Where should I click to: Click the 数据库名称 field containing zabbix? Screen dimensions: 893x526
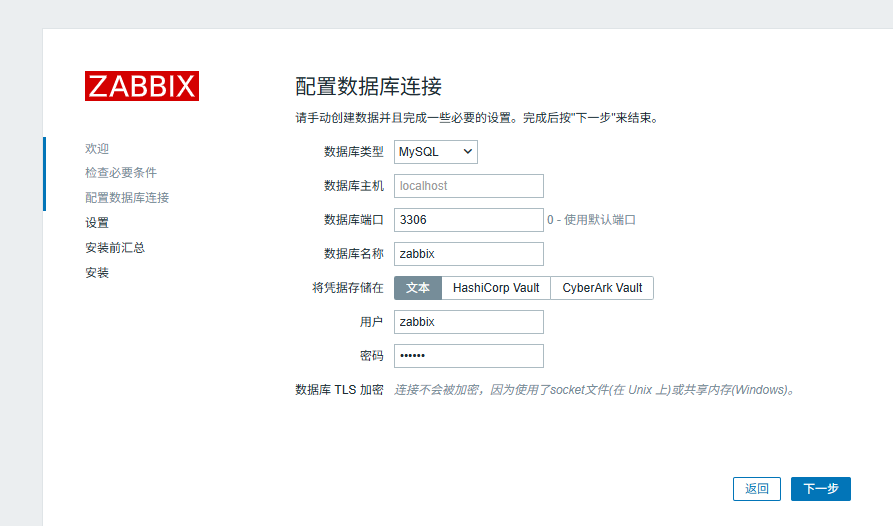click(x=469, y=254)
